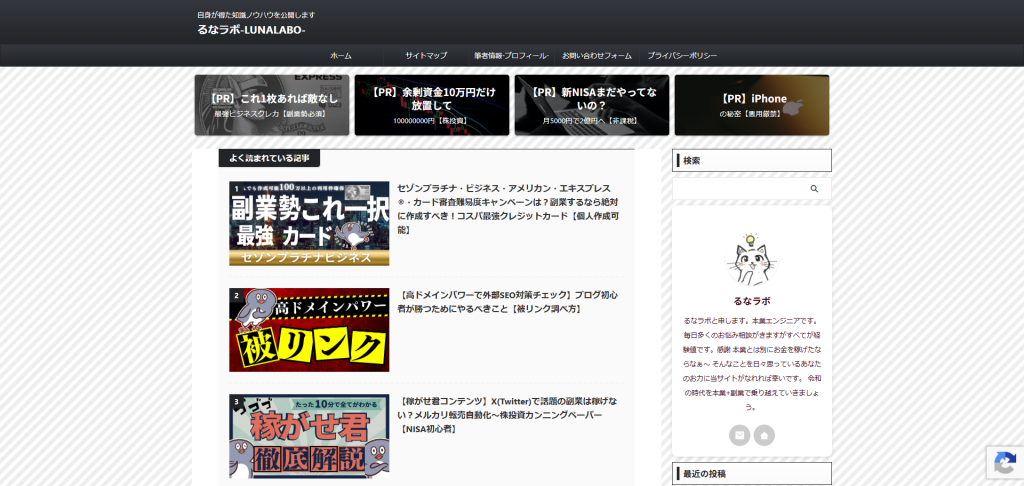Focus the sidebar search input field
The height and width of the screenshot is (486, 1024).
(x=752, y=189)
